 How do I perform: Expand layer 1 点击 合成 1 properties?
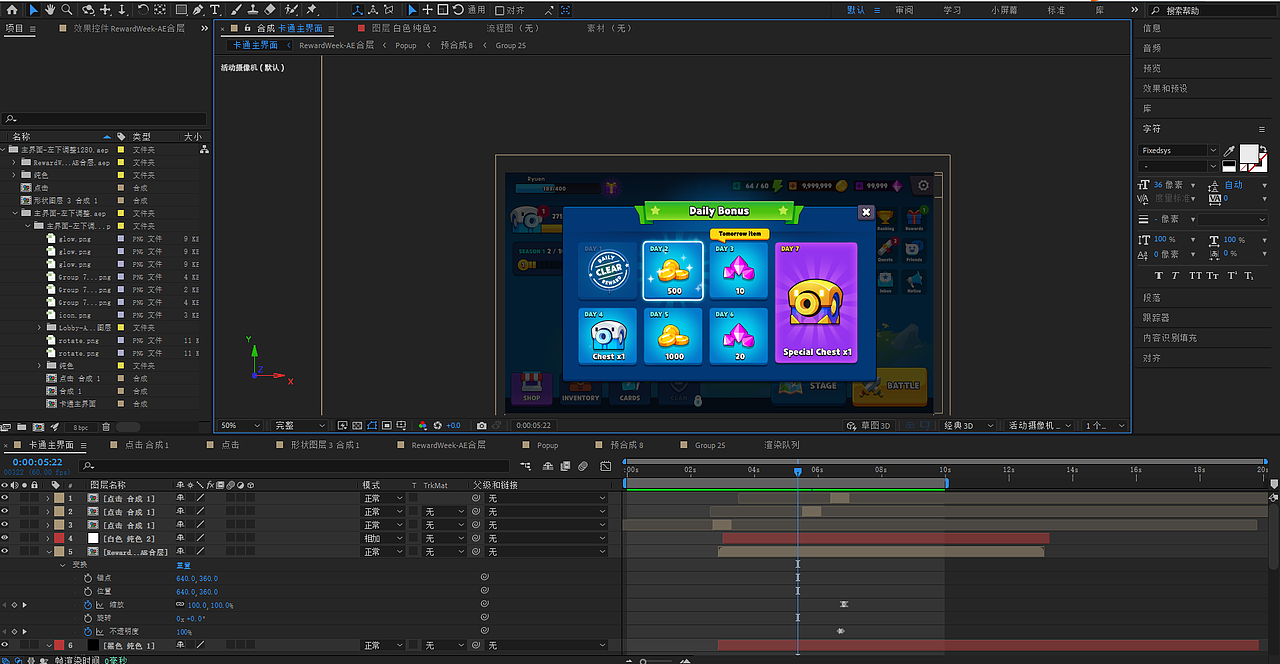[x=48, y=498]
